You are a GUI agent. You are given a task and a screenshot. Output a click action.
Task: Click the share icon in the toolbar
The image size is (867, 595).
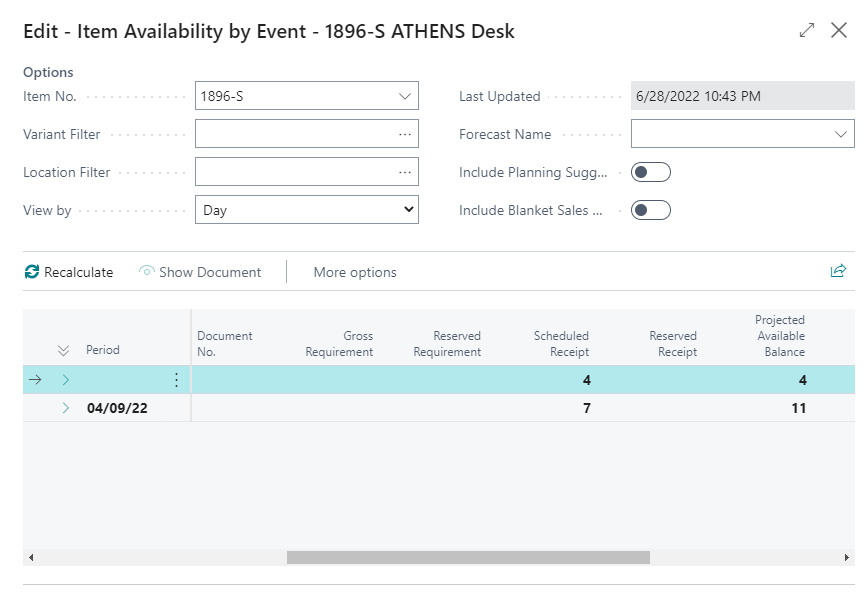pyautogui.click(x=838, y=270)
